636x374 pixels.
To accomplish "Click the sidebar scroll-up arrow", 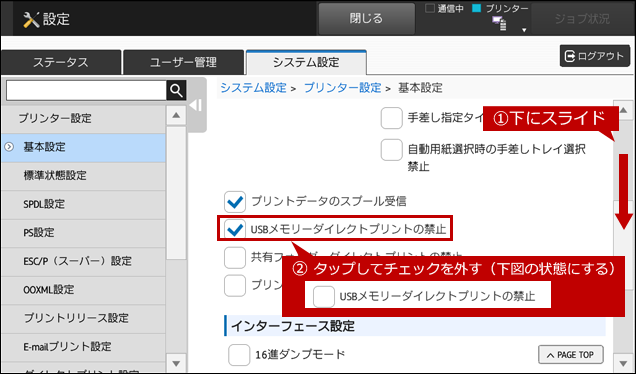I will [176, 116].
